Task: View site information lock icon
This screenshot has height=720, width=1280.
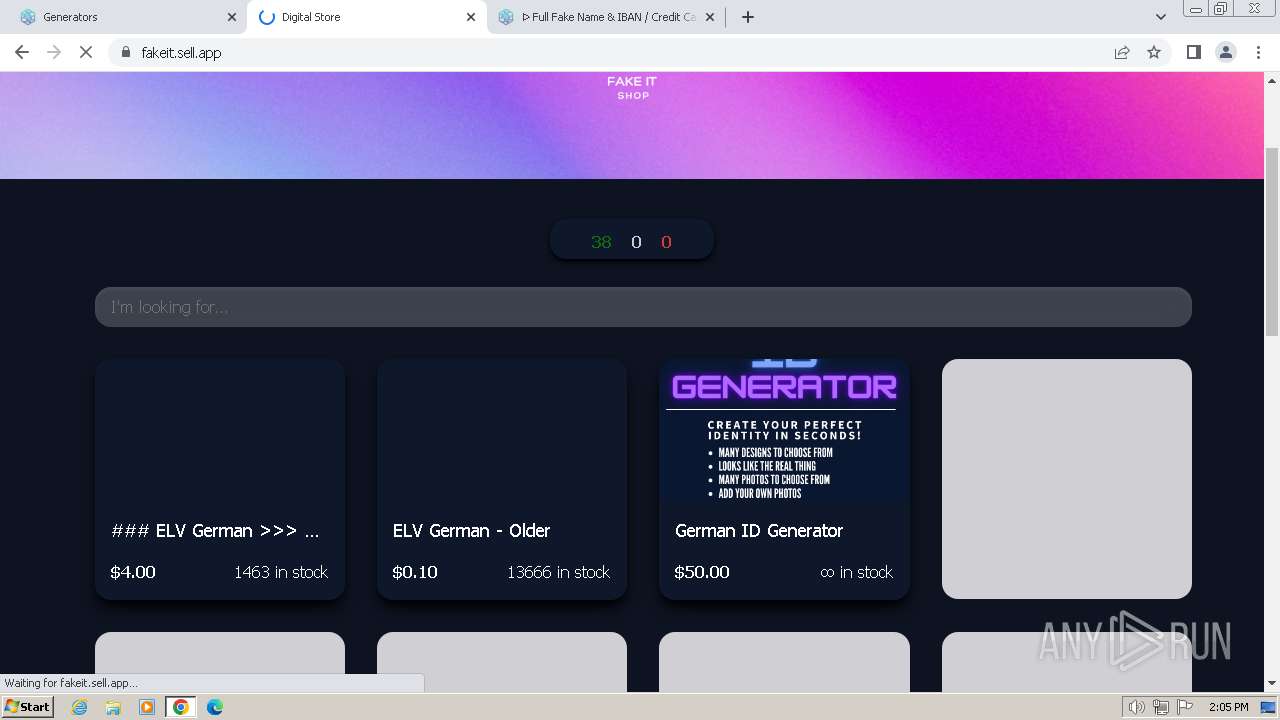Action: (125, 52)
